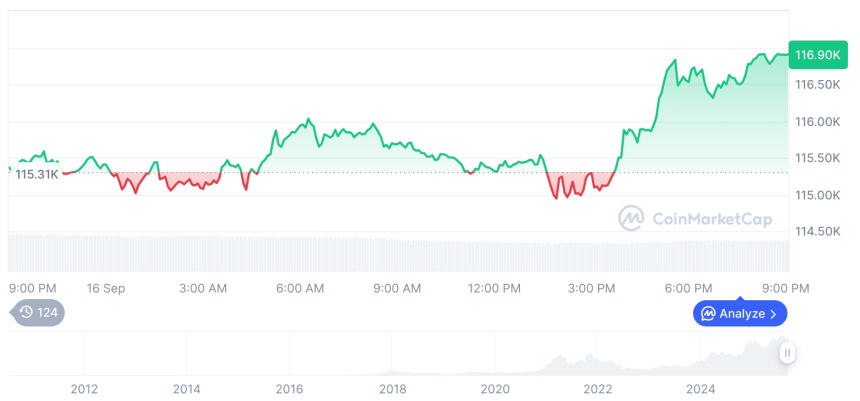
Task: Click 2012 on the mini overview chart
Action: [x=84, y=388]
